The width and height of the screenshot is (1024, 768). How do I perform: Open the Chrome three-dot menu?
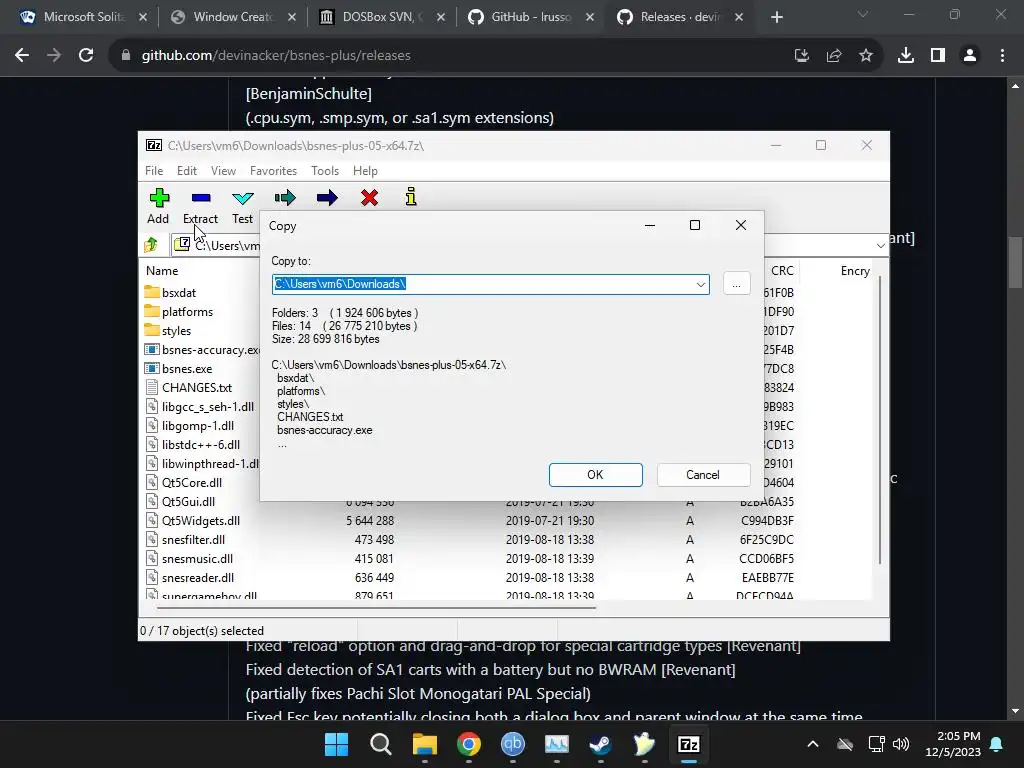pos(1002,56)
